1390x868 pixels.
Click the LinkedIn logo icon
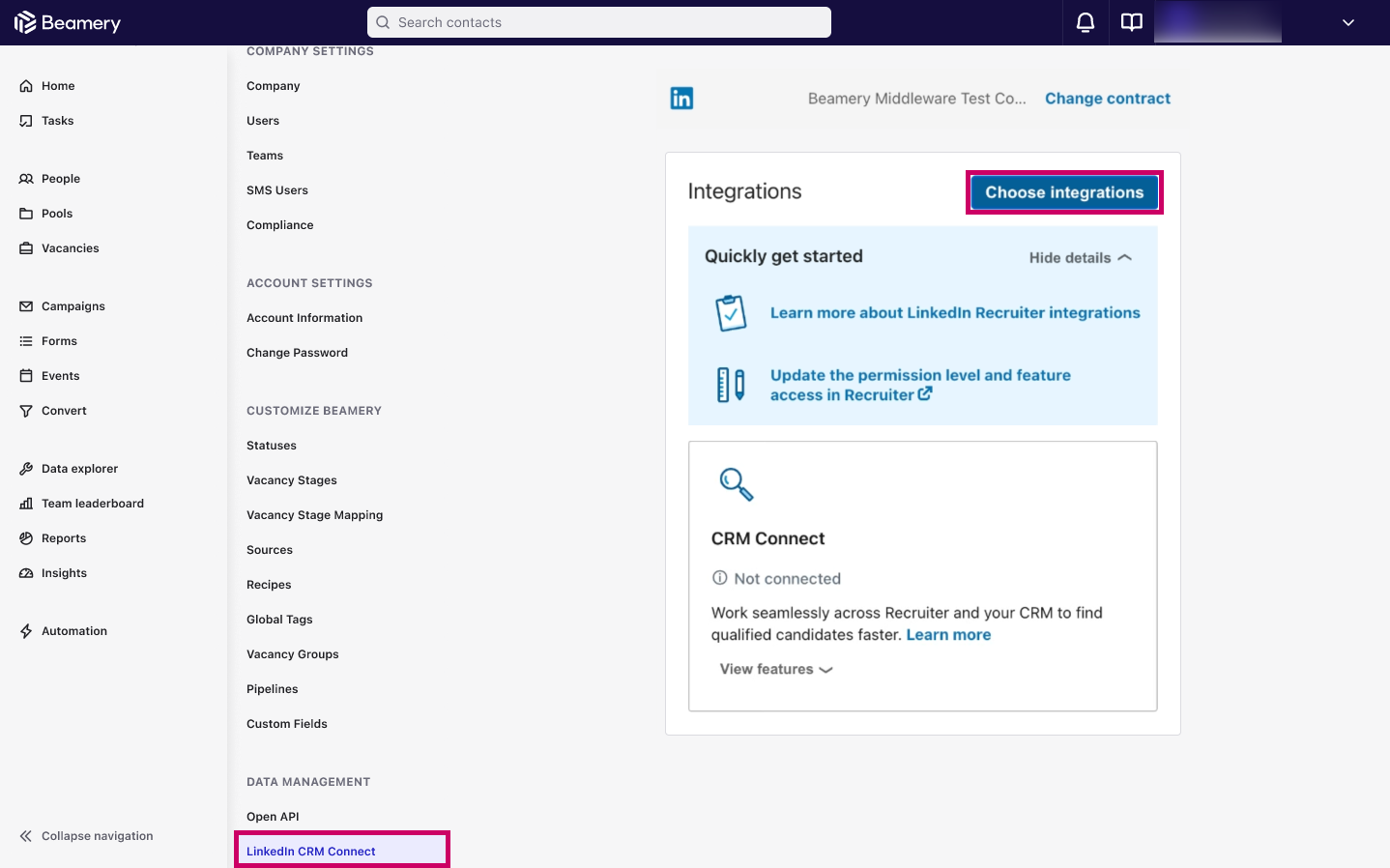tap(681, 99)
